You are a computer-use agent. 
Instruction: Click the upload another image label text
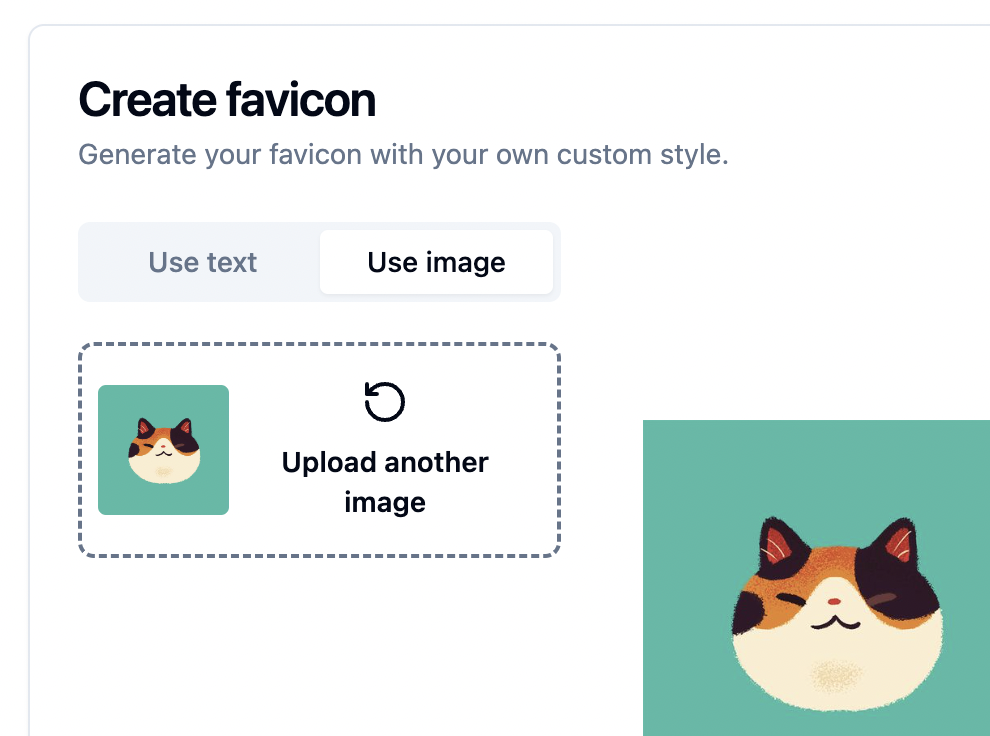[x=384, y=482]
